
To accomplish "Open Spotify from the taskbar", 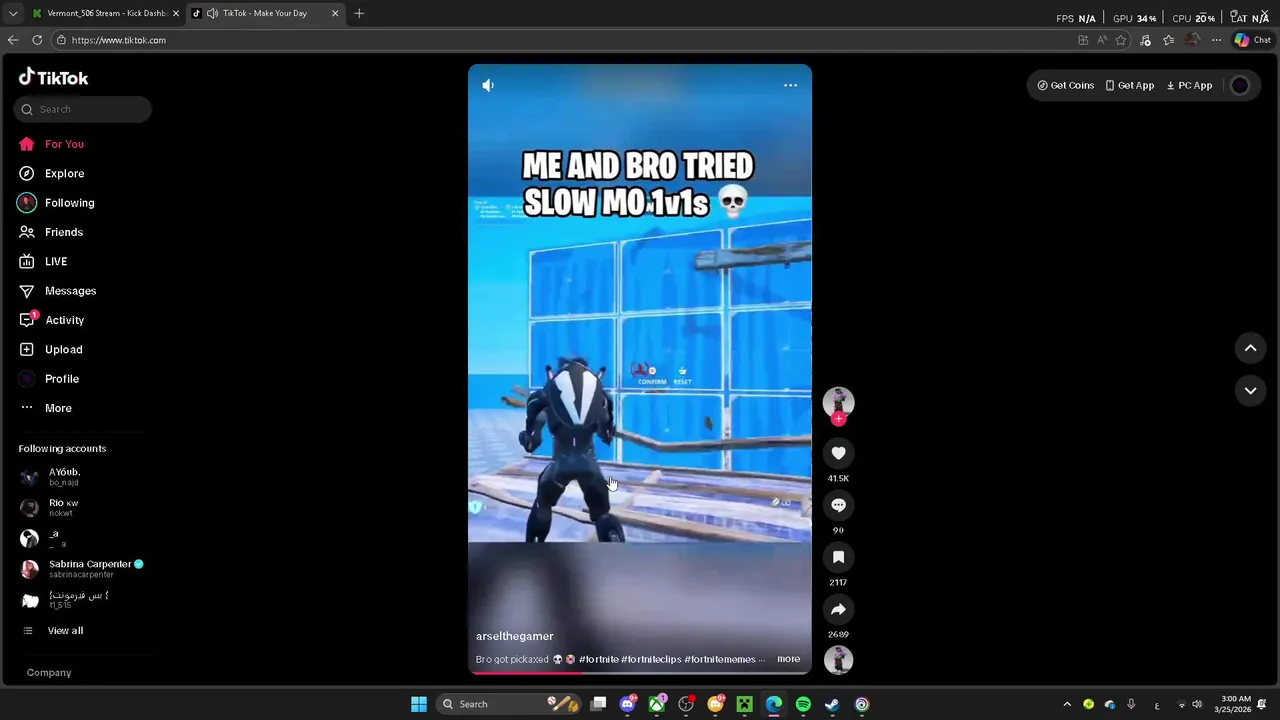I will [x=803, y=704].
